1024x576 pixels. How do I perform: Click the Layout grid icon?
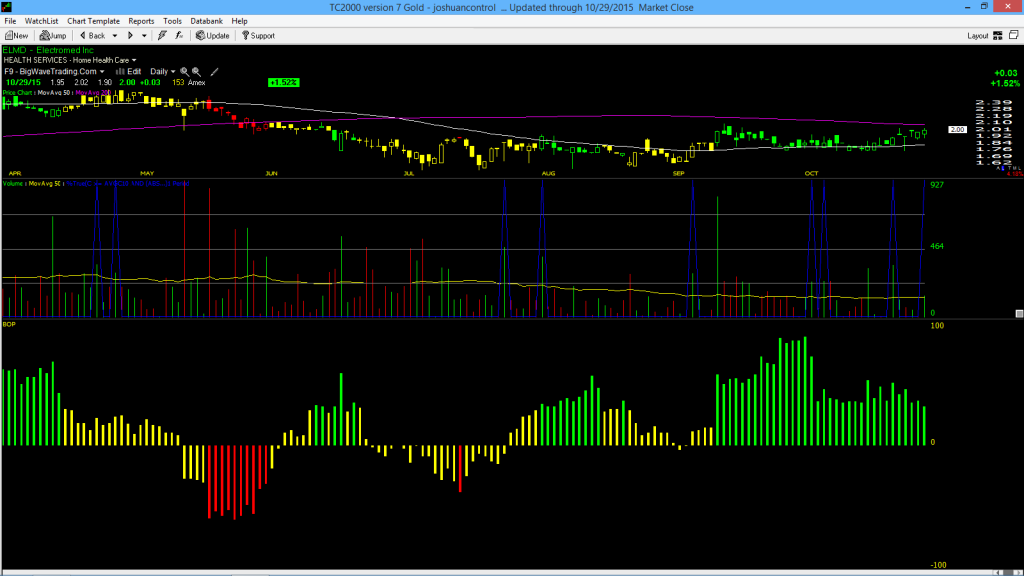pos(998,36)
